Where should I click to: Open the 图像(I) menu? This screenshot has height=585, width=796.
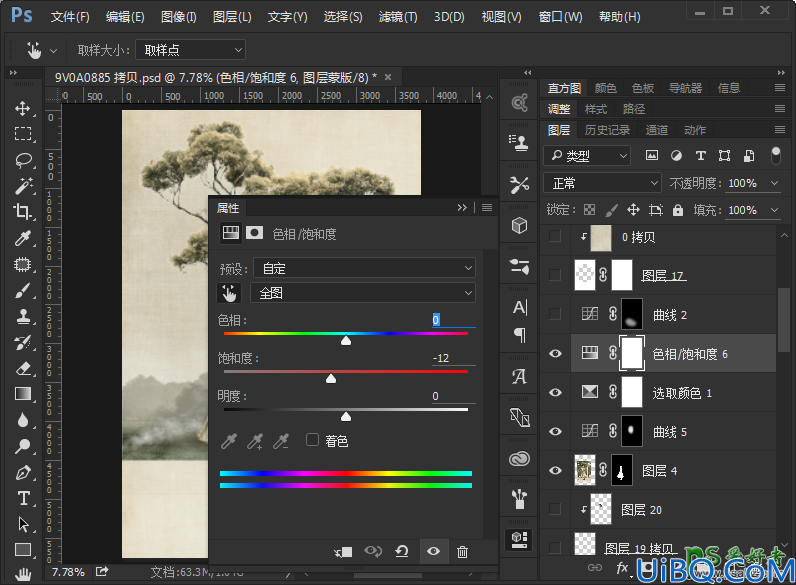tap(179, 17)
